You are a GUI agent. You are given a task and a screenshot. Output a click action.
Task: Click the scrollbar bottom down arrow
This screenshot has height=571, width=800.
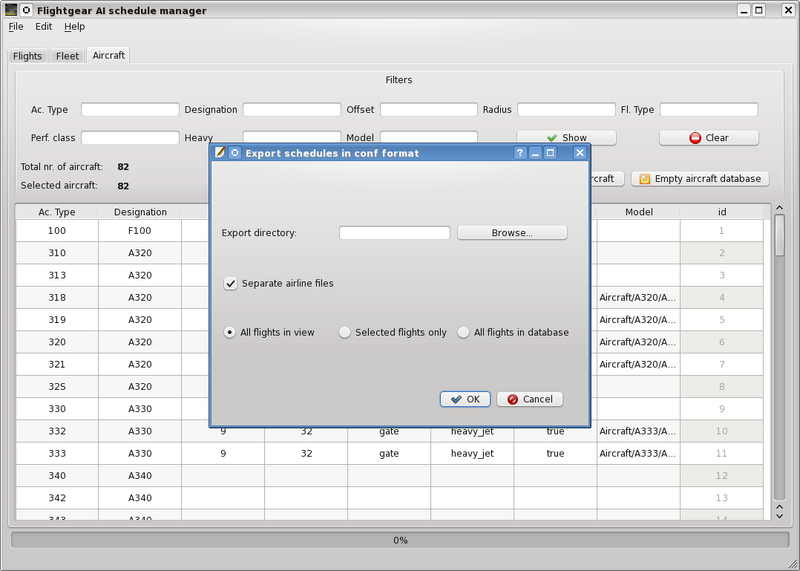tap(779, 516)
